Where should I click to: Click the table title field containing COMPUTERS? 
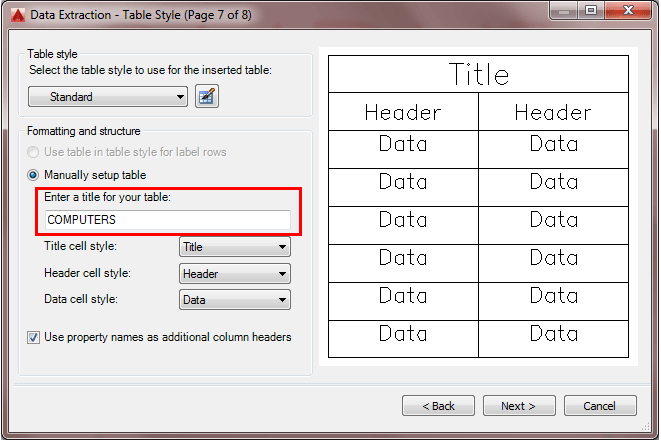pos(168,220)
